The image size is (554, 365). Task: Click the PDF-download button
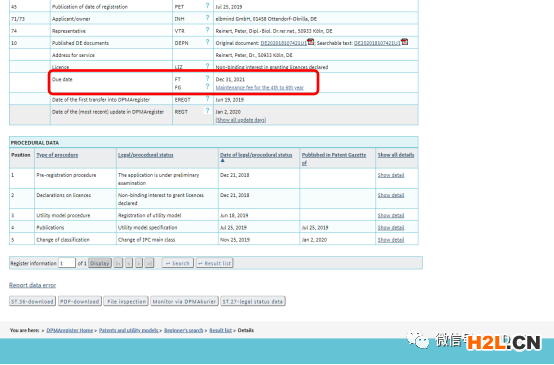[80, 301]
